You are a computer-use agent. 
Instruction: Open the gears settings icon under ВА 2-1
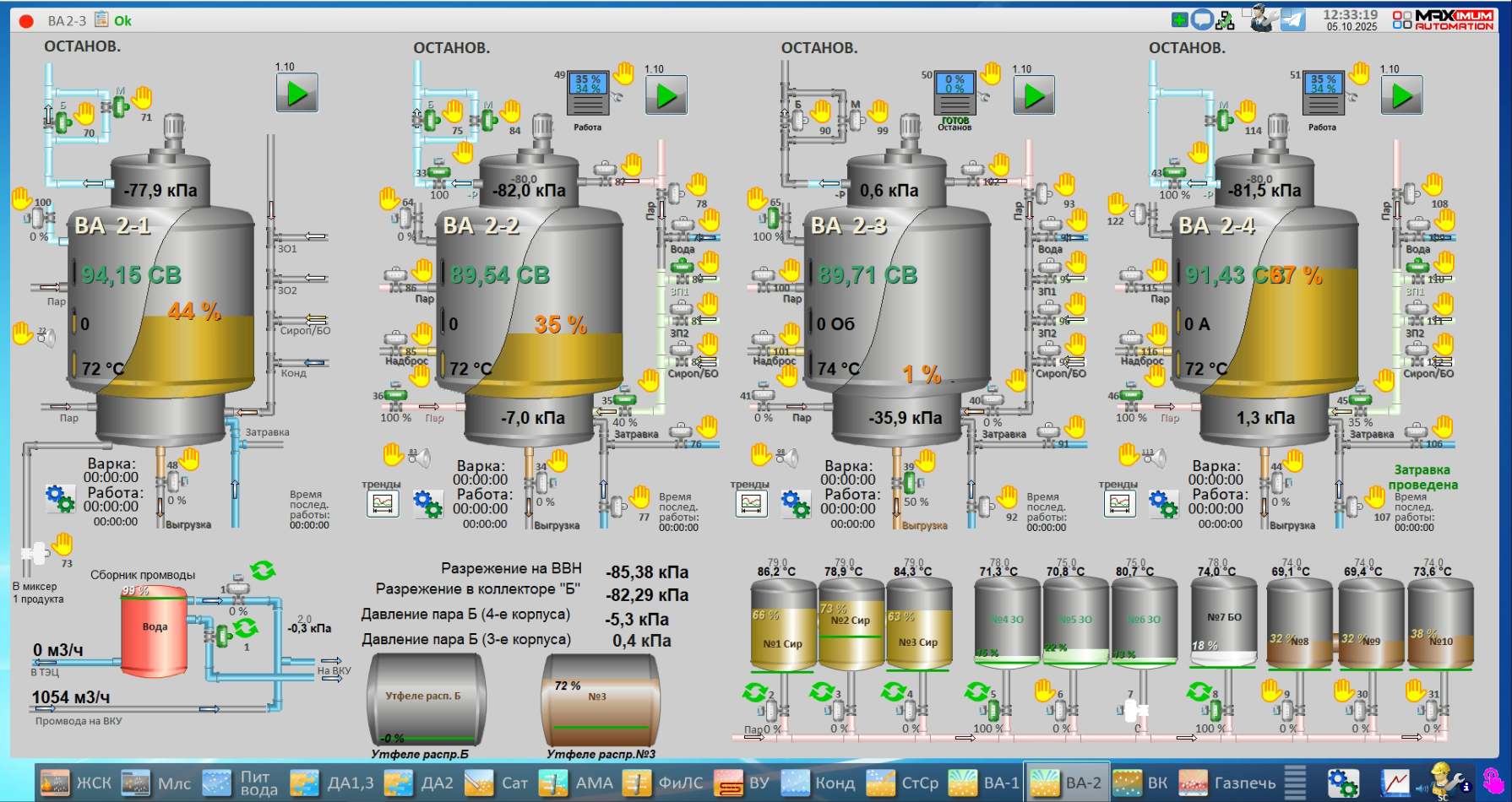click(60, 498)
